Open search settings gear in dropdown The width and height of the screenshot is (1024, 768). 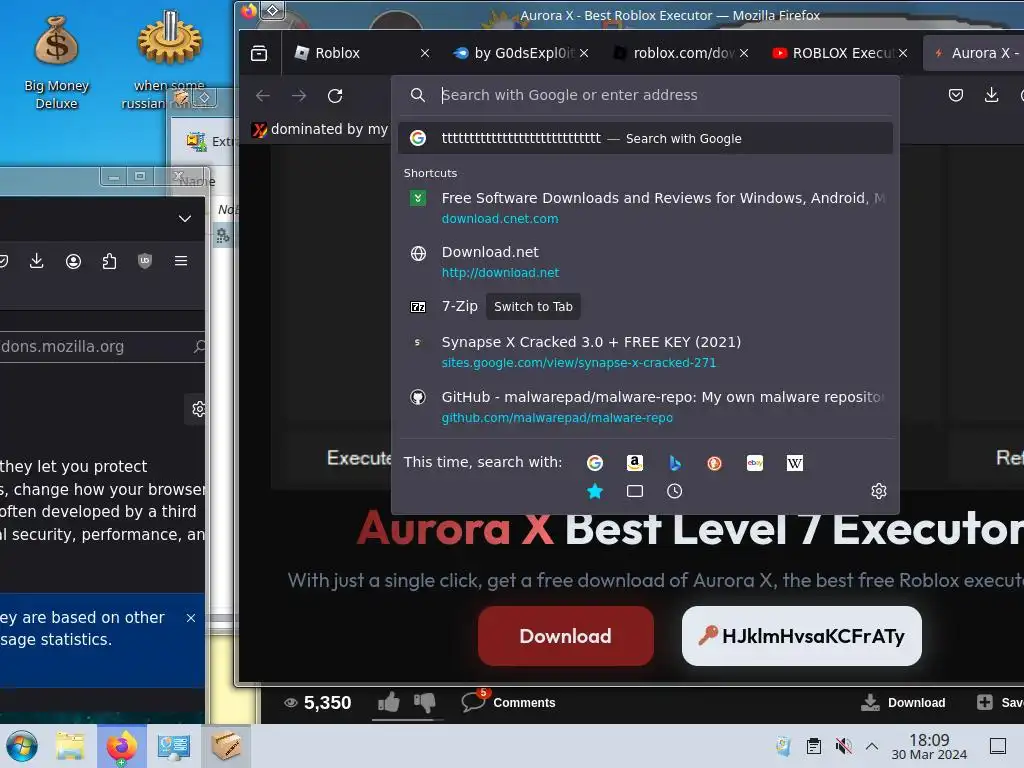pyautogui.click(x=879, y=491)
